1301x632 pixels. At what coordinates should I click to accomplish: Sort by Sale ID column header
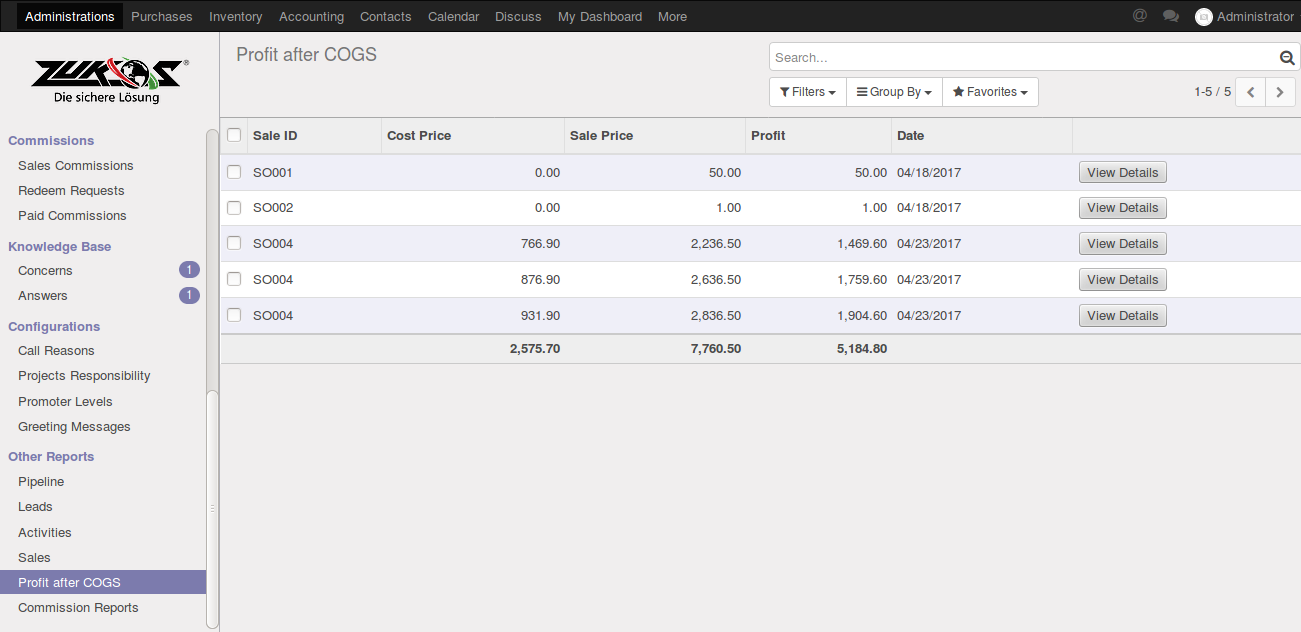coord(314,135)
